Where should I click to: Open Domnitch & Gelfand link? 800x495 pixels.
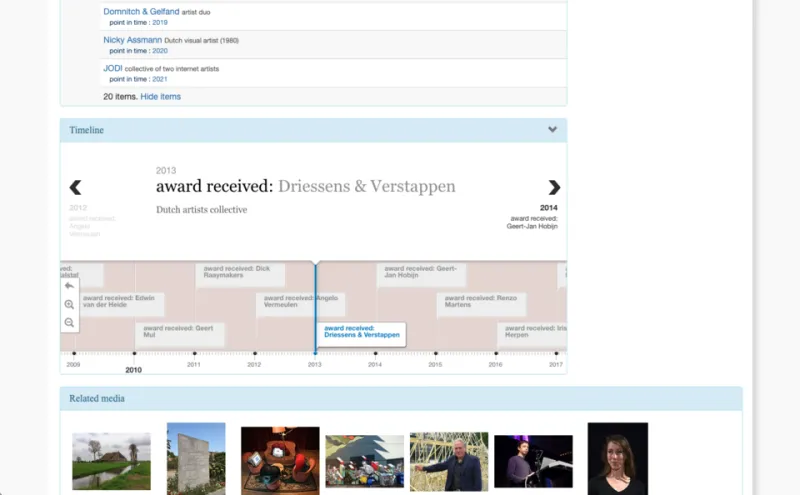click(x=141, y=11)
